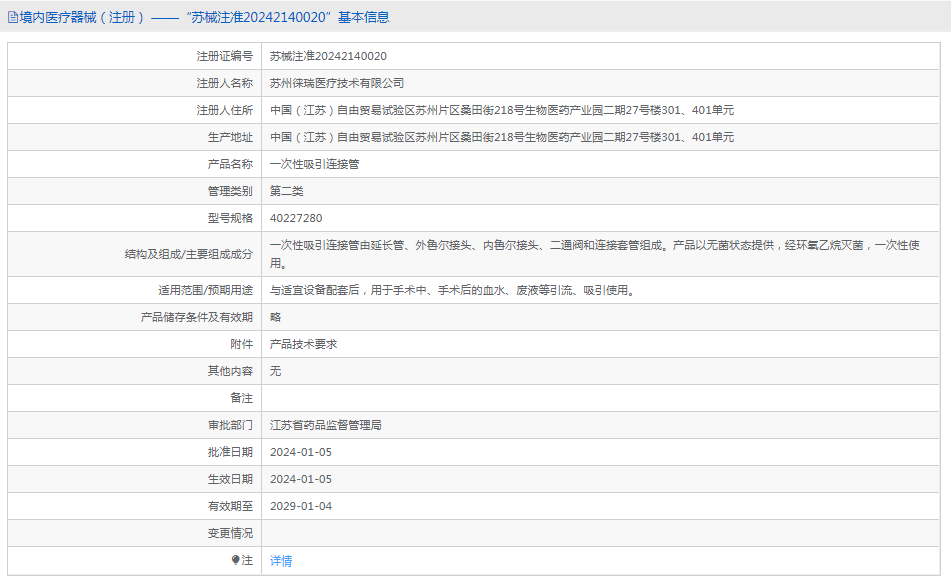
Task: Click the 管理类别 label
Action: coord(230,191)
